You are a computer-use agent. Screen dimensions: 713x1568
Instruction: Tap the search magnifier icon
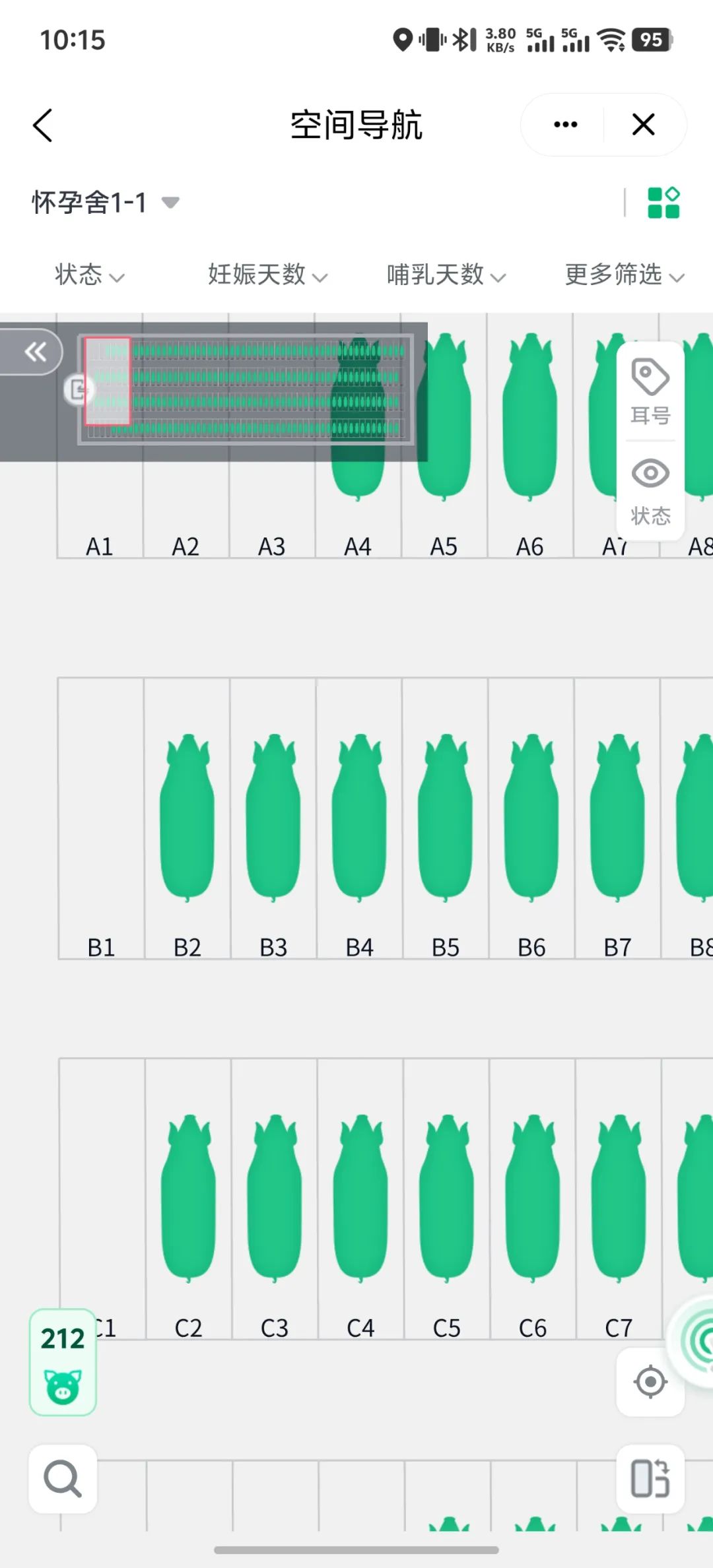[x=63, y=1479]
